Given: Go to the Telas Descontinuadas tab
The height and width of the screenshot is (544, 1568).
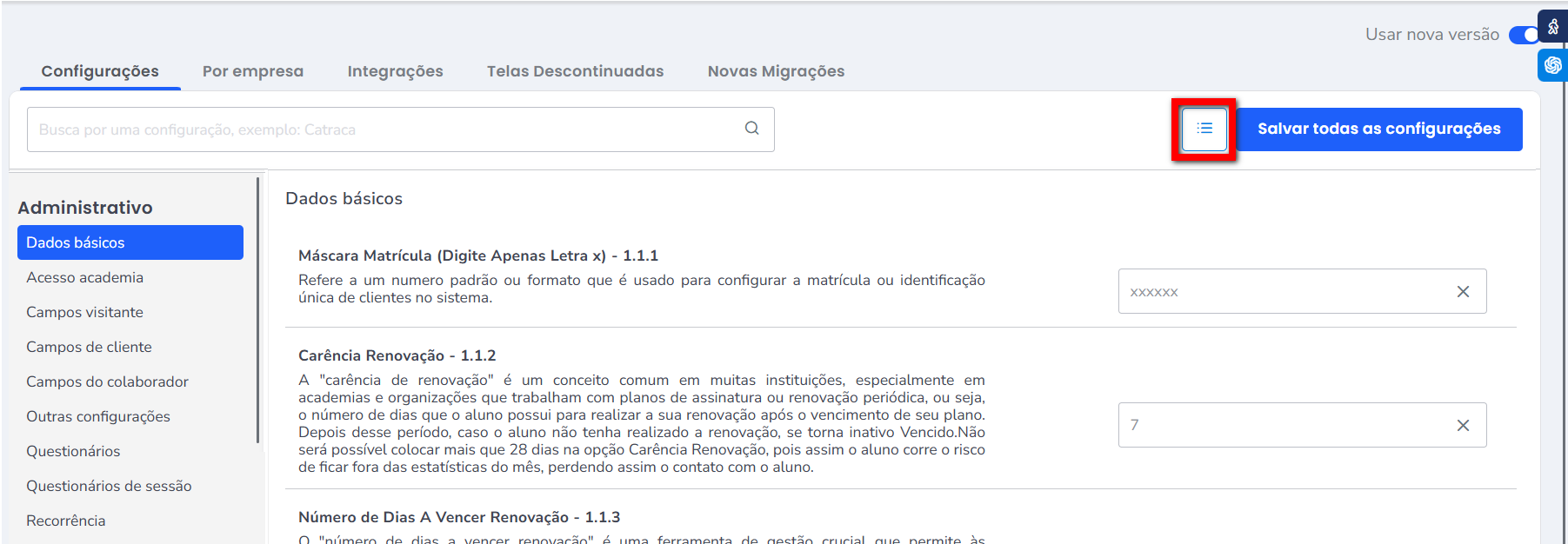Looking at the screenshot, I should coord(575,71).
